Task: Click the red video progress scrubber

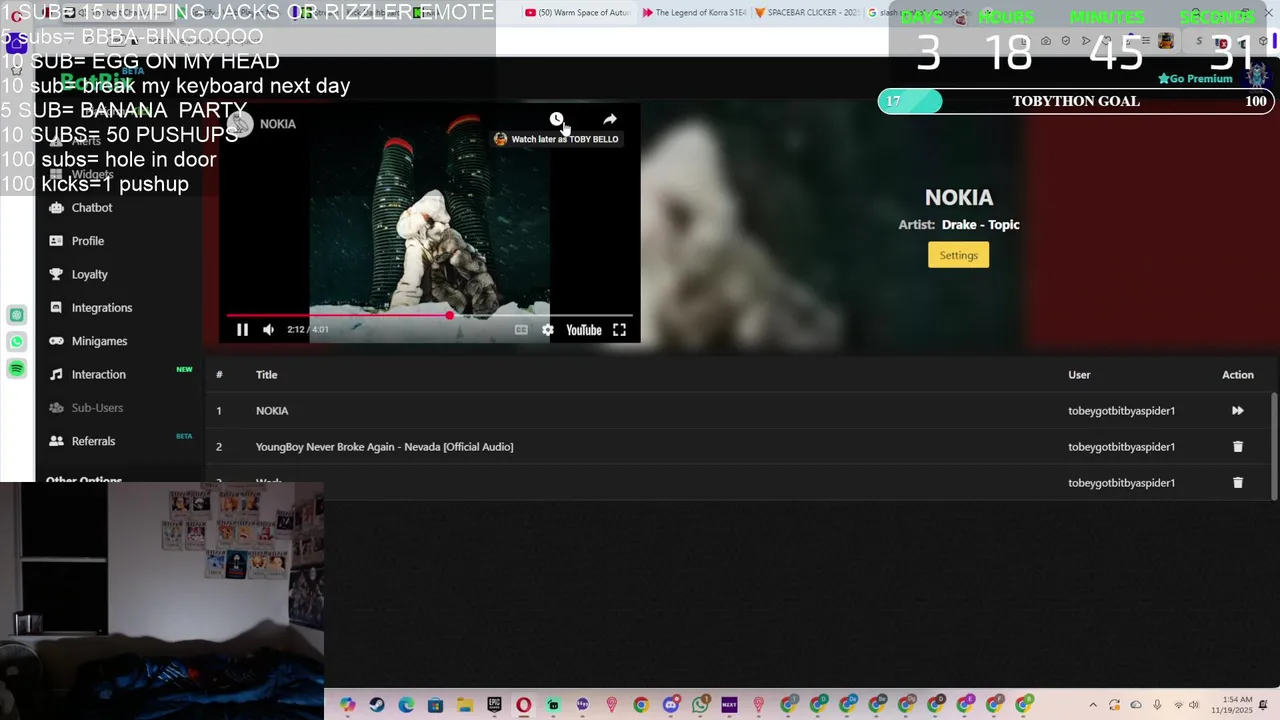Action: pos(449,315)
